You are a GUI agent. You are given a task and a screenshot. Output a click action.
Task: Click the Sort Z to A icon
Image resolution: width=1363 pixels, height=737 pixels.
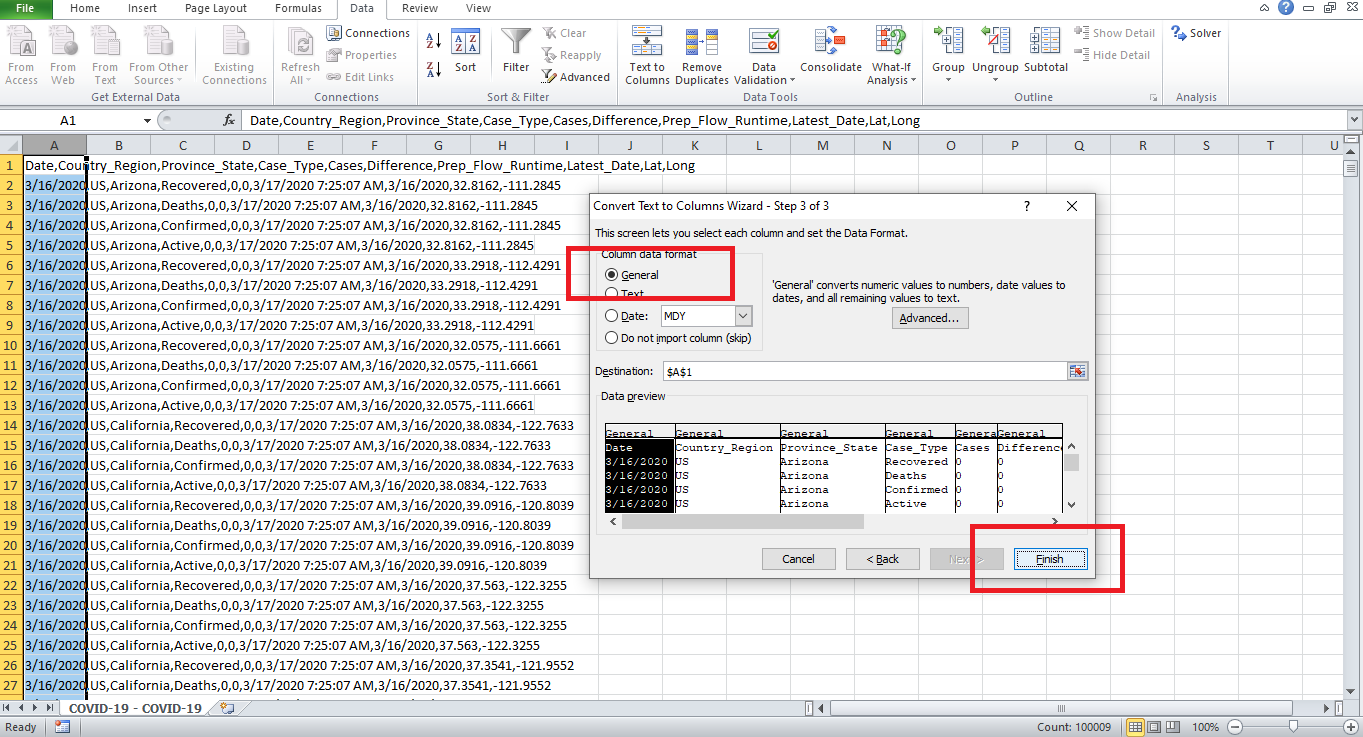click(x=434, y=69)
